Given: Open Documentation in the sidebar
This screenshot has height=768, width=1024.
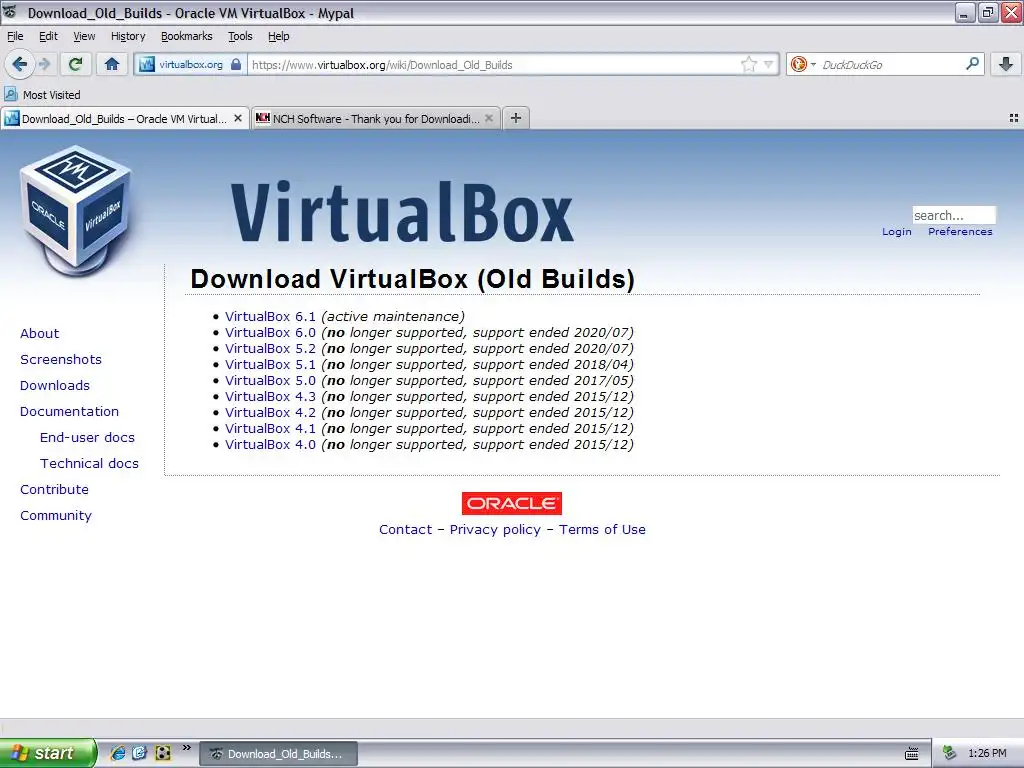Looking at the screenshot, I should click(x=69, y=411).
